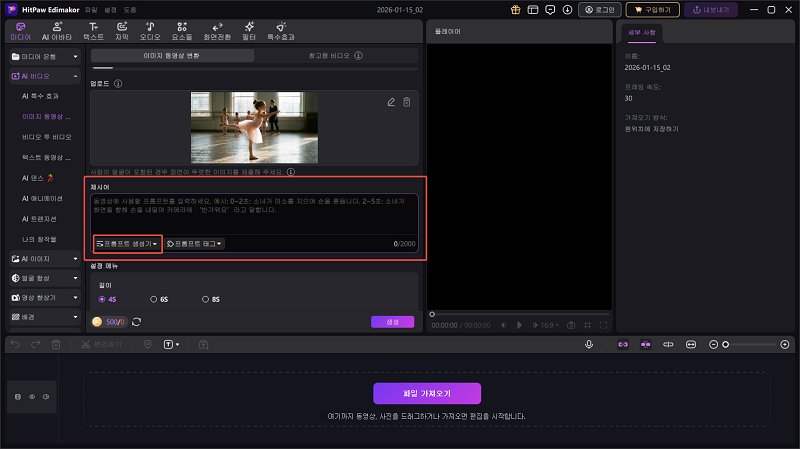The image size is (800, 449).
Task: Open the 파일 menu
Action: [91, 10]
